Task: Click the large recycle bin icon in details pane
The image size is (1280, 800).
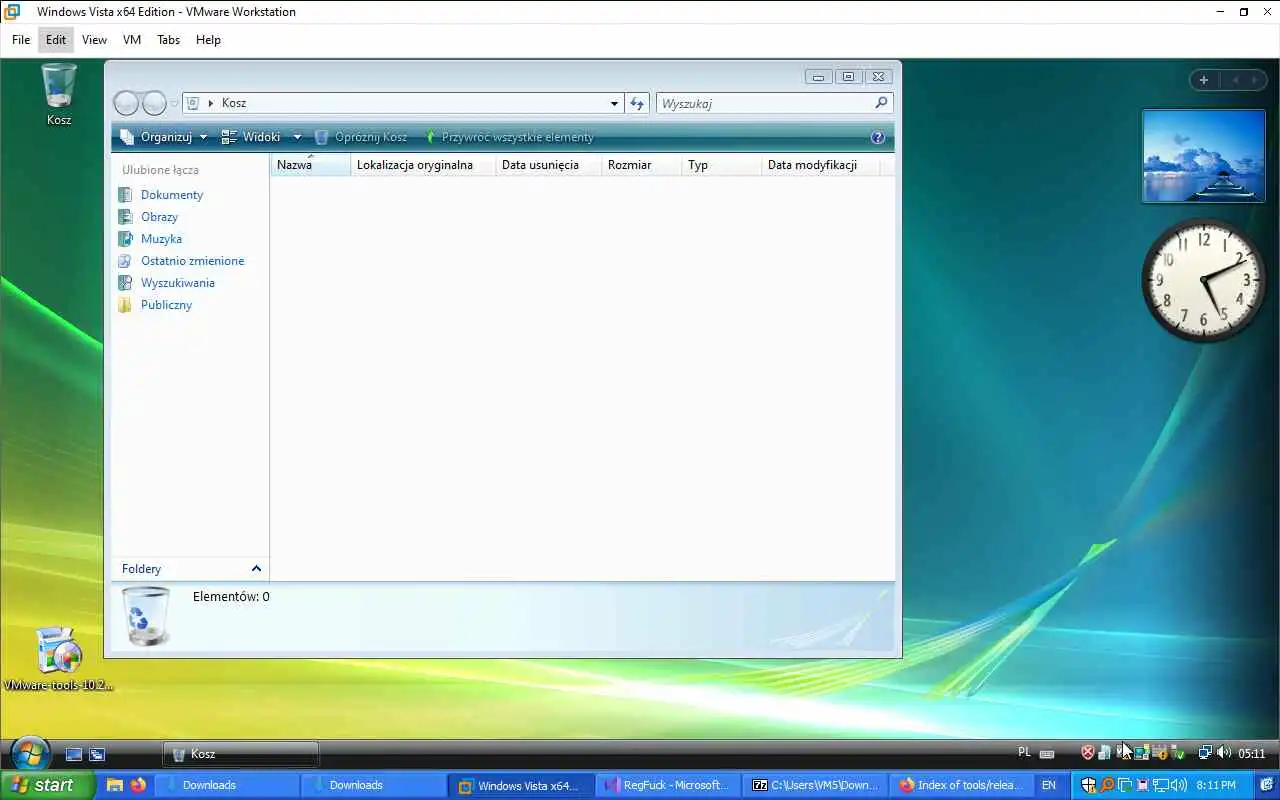Action: pyautogui.click(x=146, y=616)
